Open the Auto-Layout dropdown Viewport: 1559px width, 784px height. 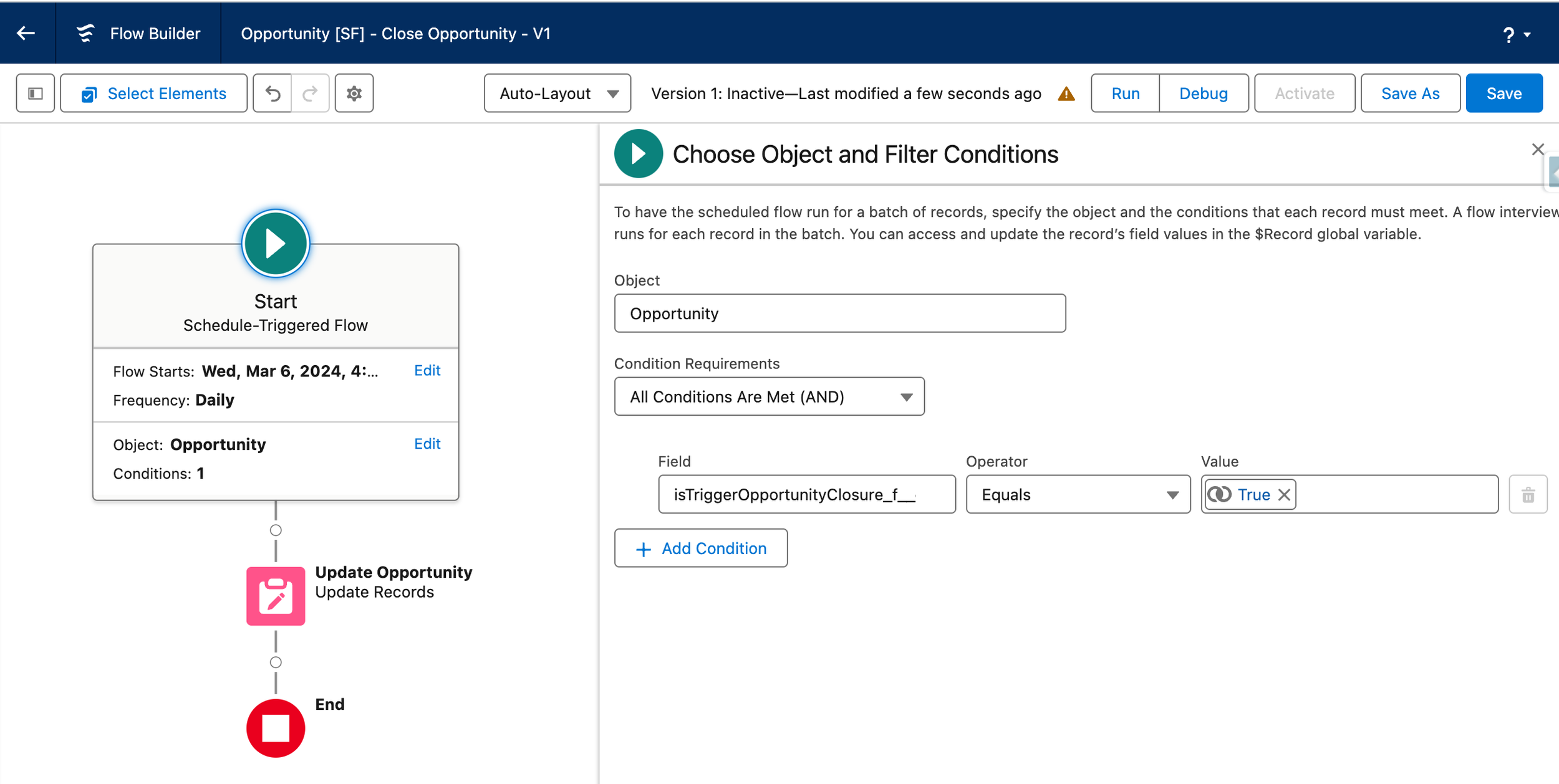point(557,93)
